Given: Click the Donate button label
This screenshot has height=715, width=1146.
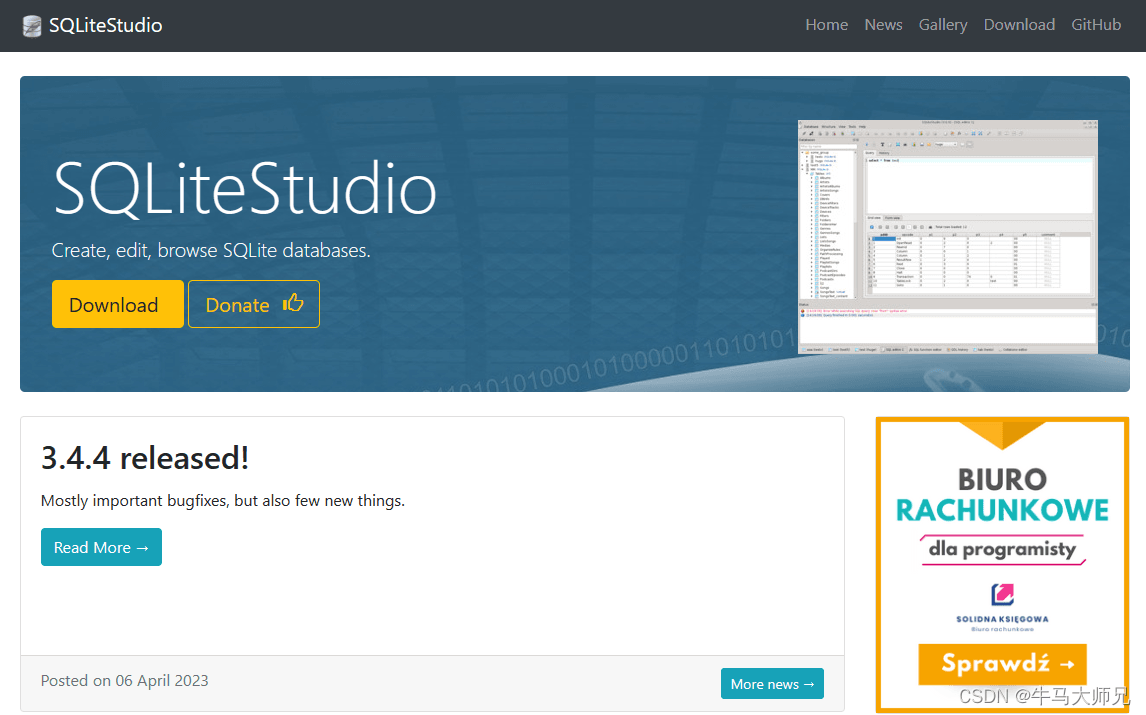Looking at the screenshot, I should point(237,305).
